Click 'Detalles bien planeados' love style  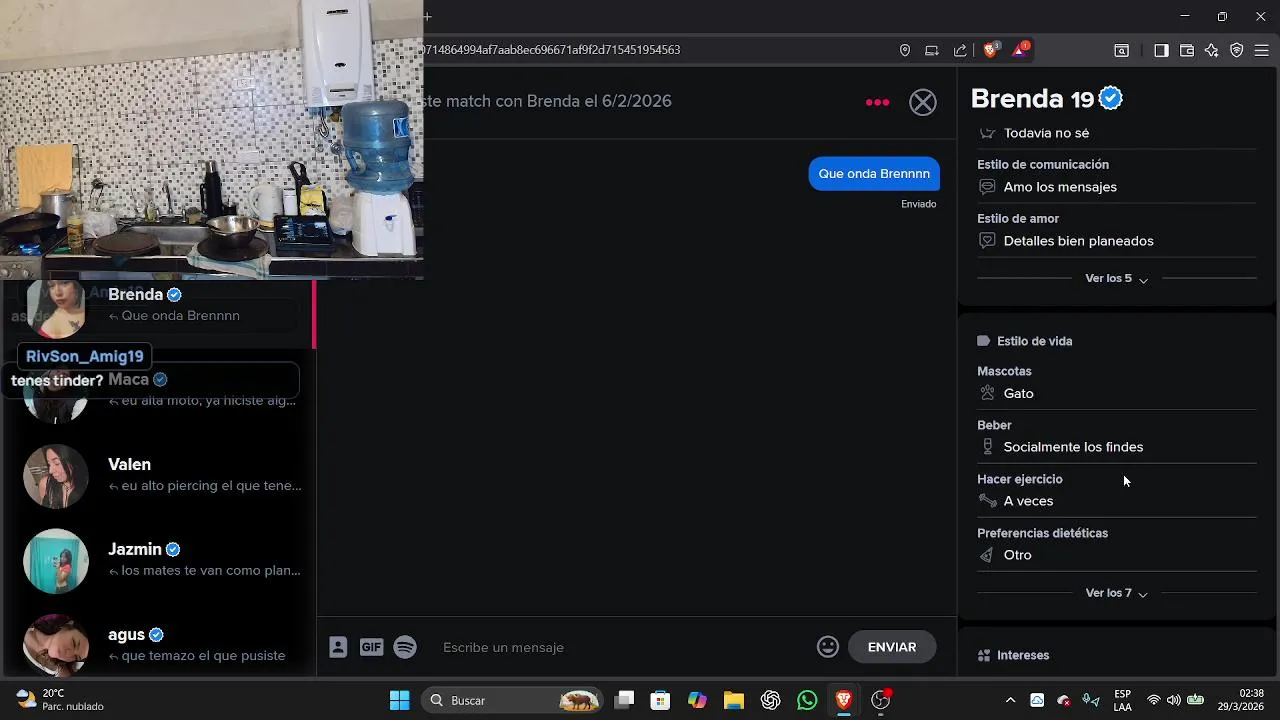click(x=1078, y=241)
